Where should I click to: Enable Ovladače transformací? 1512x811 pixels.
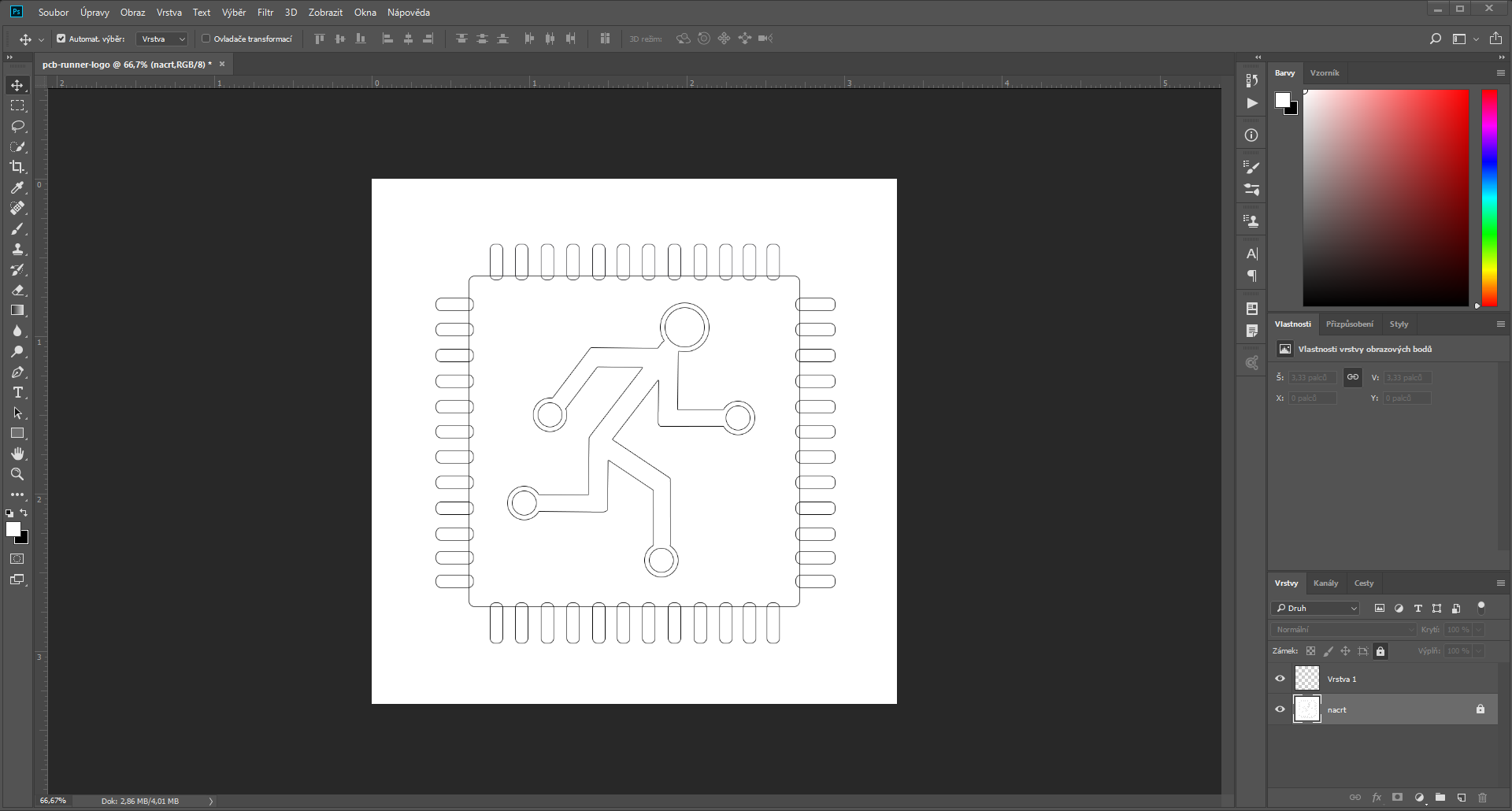(x=206, y=38)
